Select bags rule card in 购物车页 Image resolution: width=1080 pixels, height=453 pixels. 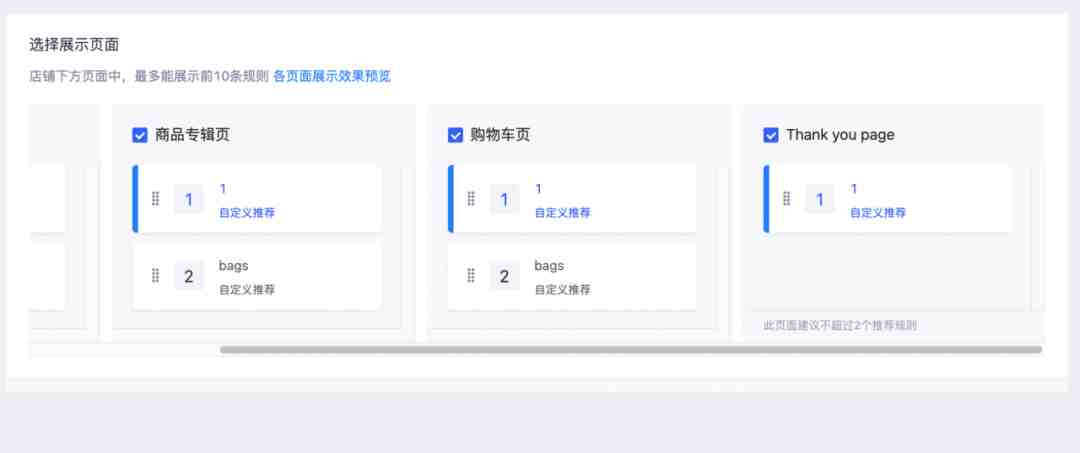pyautogui.click(x=572, y=276)
